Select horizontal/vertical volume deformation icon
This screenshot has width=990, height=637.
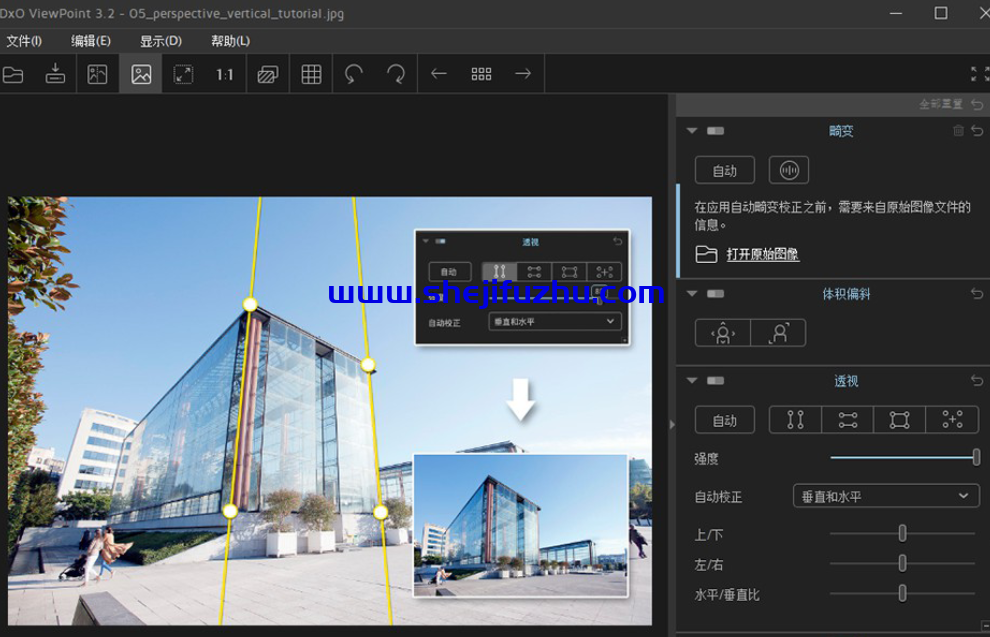(723, 333)
